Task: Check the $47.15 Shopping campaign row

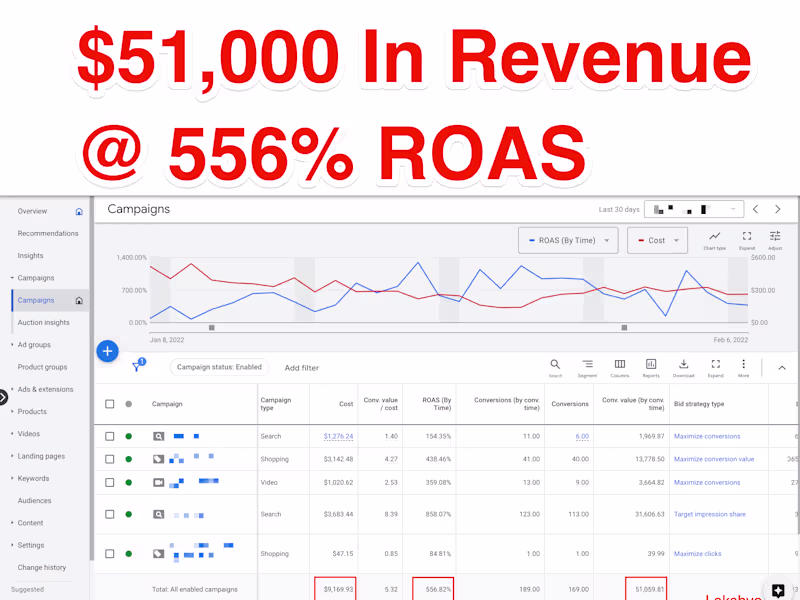Action: tap(110, 554)
